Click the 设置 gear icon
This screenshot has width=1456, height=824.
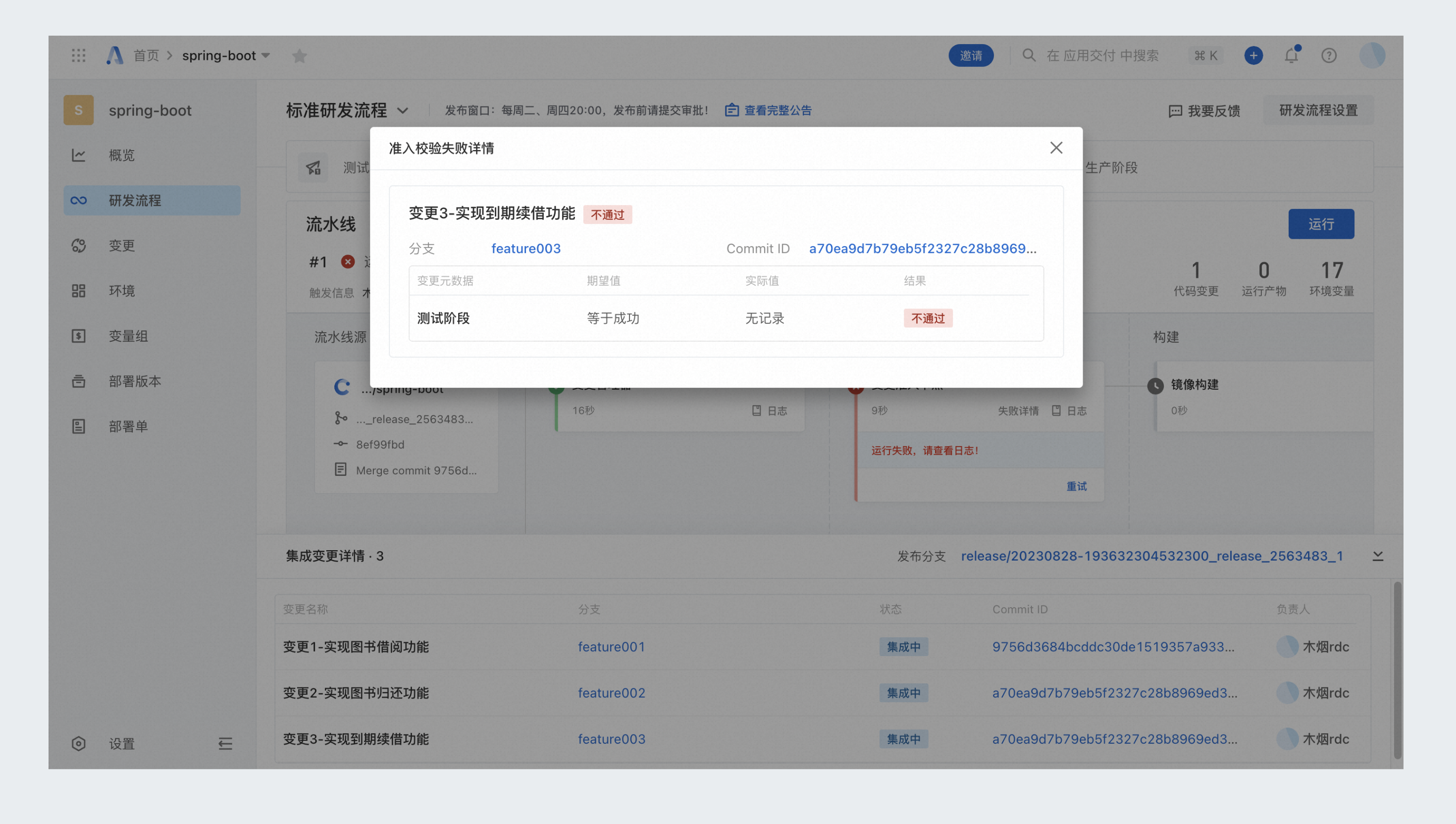pyautogui.click(x=79, y=744)
